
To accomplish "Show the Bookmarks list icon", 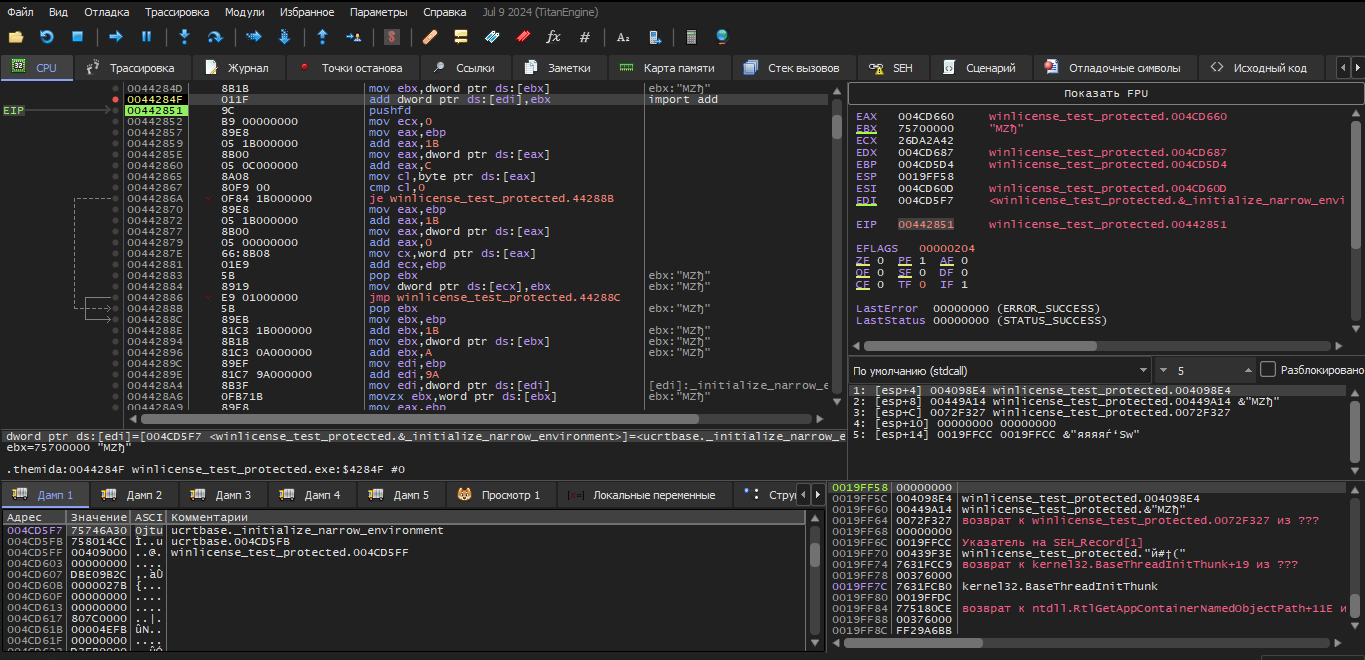I will (x=523, y=37).
